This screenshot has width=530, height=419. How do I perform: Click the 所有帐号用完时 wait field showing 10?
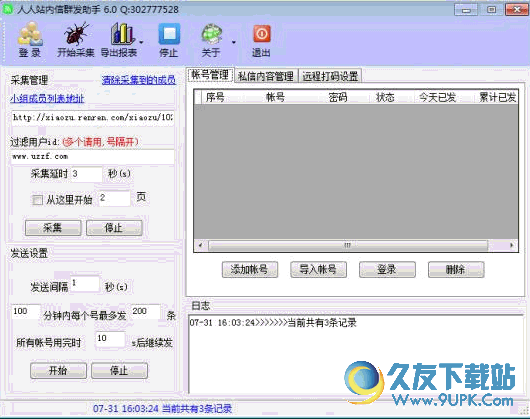[110, 339]
